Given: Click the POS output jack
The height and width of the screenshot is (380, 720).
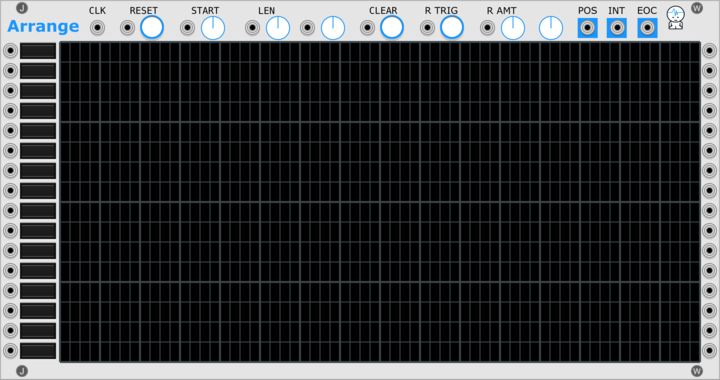Looking at the screenshot, I should click(587, 28).
